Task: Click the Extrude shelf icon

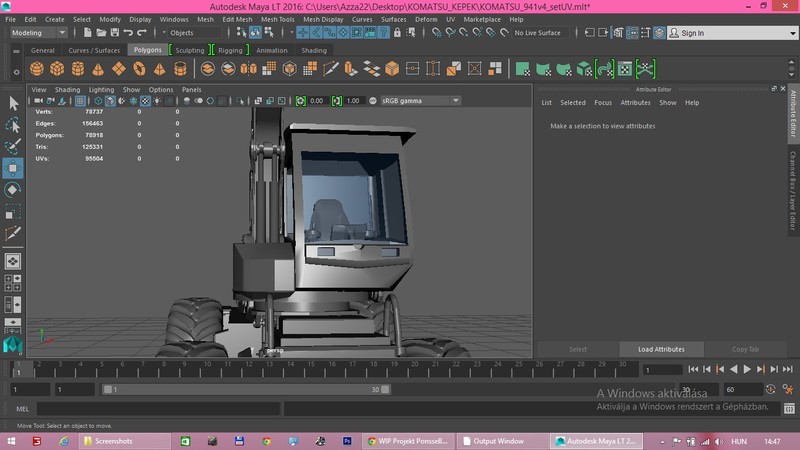Action: point(351,68)
